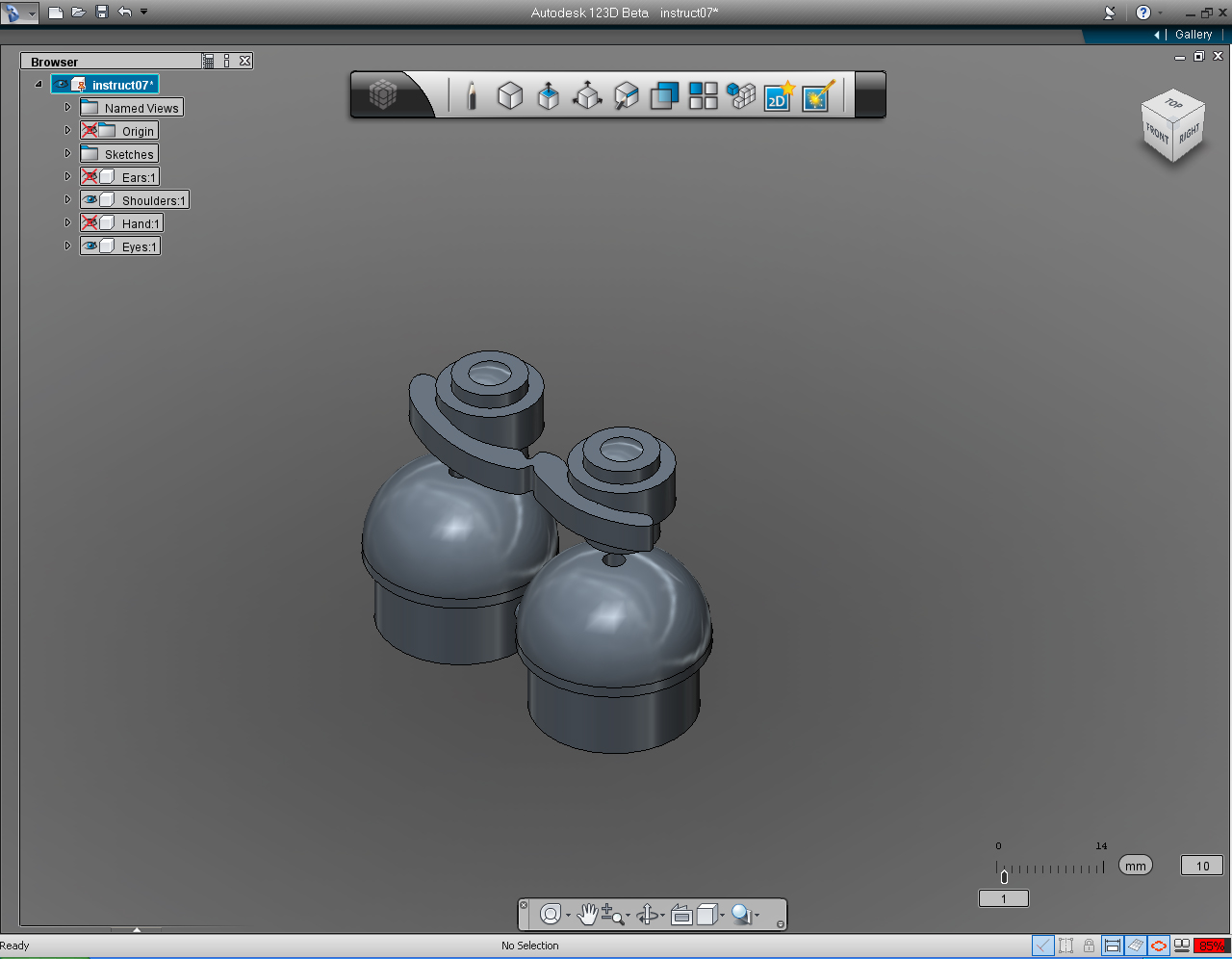The width and height of the screenshot is (1232, 959).
Task: Expand the Gallery with the arrow
Action: [1157, 35]
